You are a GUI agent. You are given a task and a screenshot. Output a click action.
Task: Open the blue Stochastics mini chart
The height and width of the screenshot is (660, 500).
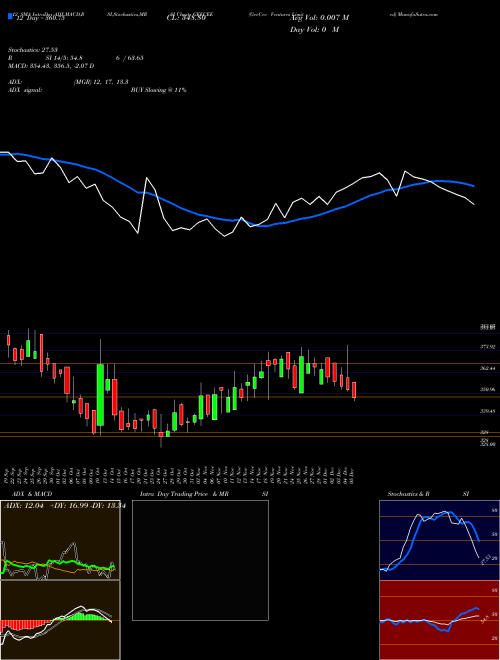click(439, 540)
